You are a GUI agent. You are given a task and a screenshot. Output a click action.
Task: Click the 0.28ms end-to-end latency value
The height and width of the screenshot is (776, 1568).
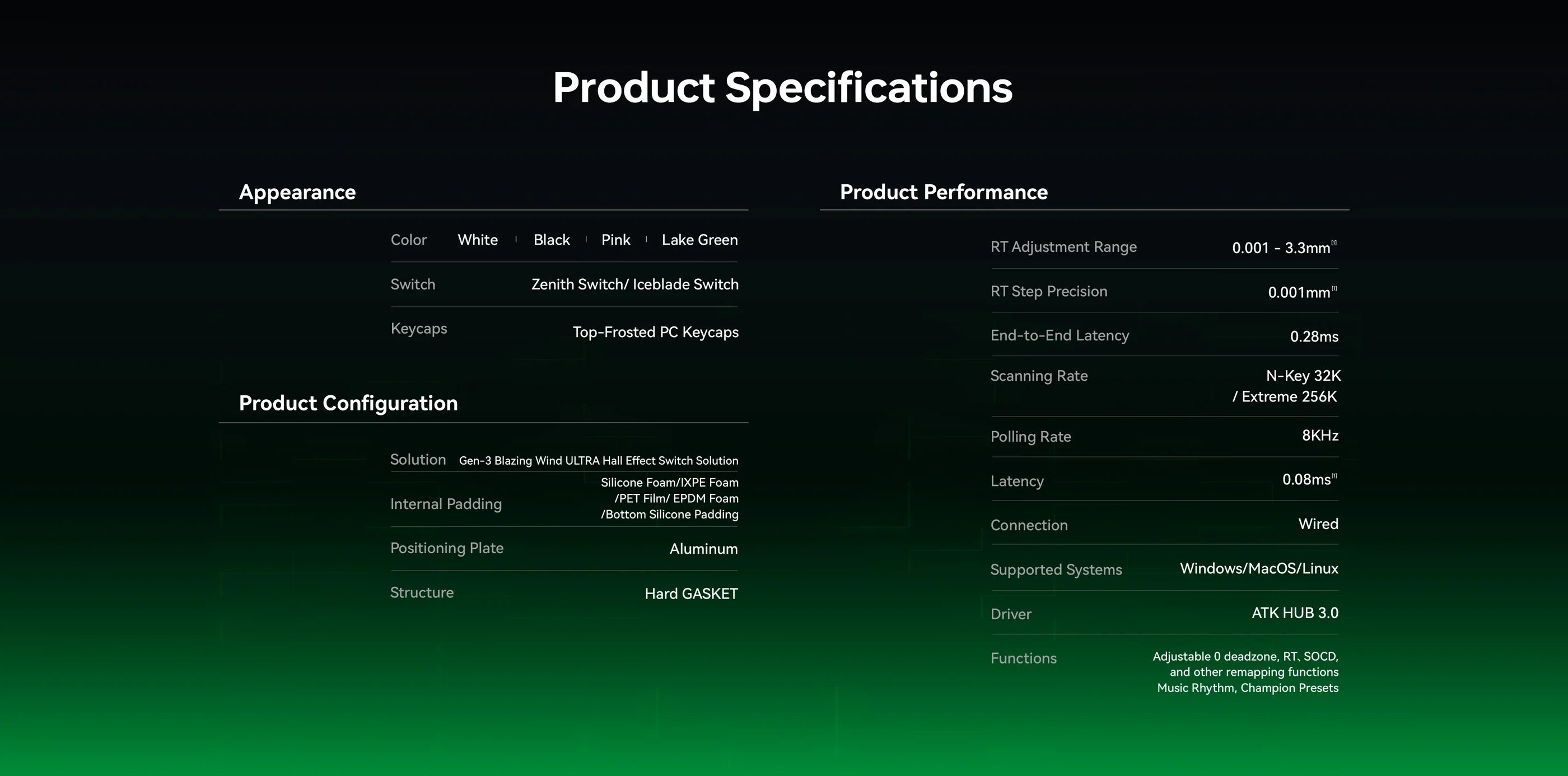coord(1314,336)
